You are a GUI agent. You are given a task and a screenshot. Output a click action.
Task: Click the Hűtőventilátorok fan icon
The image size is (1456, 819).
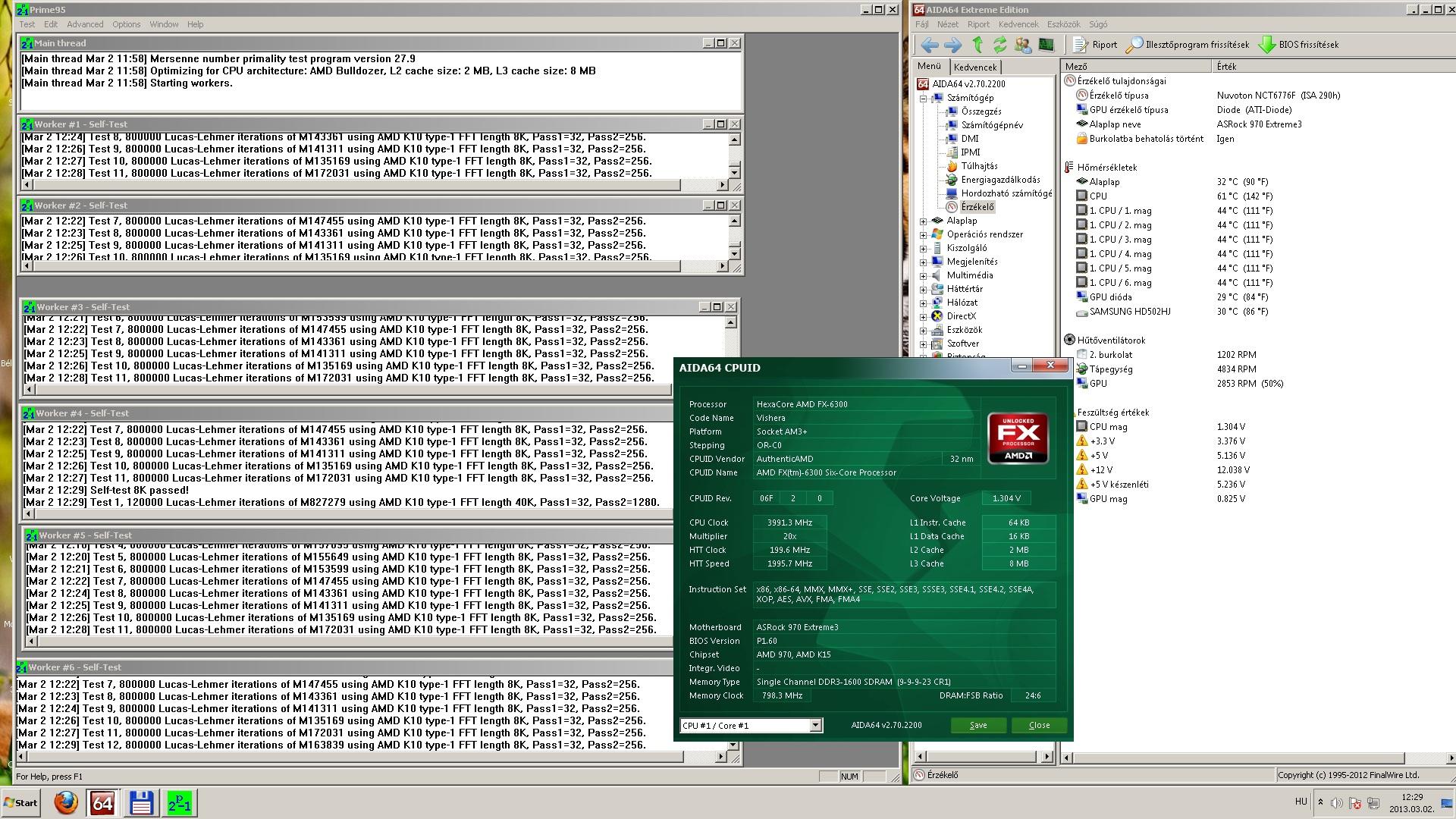[x=1069, y=340]
